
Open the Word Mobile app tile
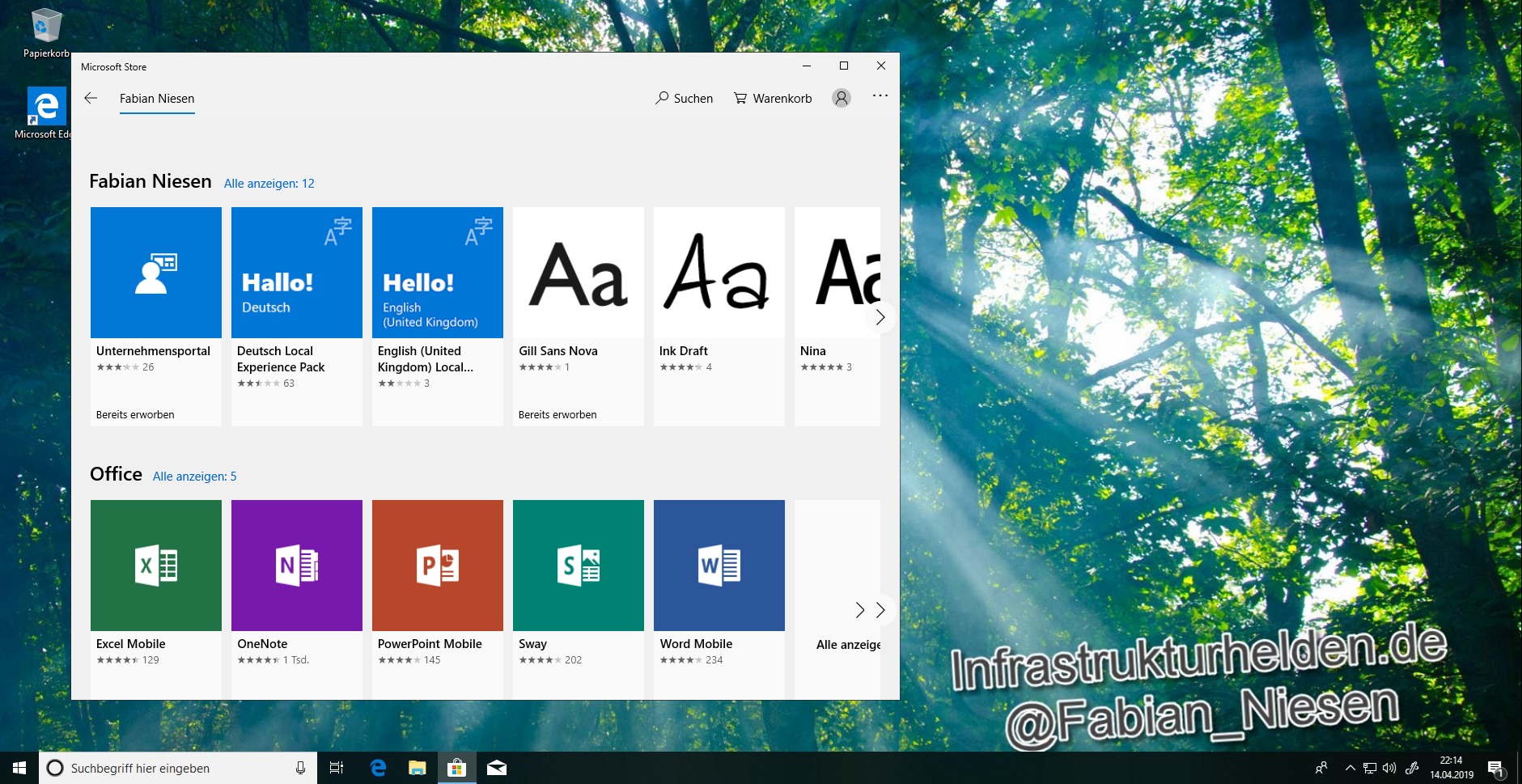click(x=719, y=599)
